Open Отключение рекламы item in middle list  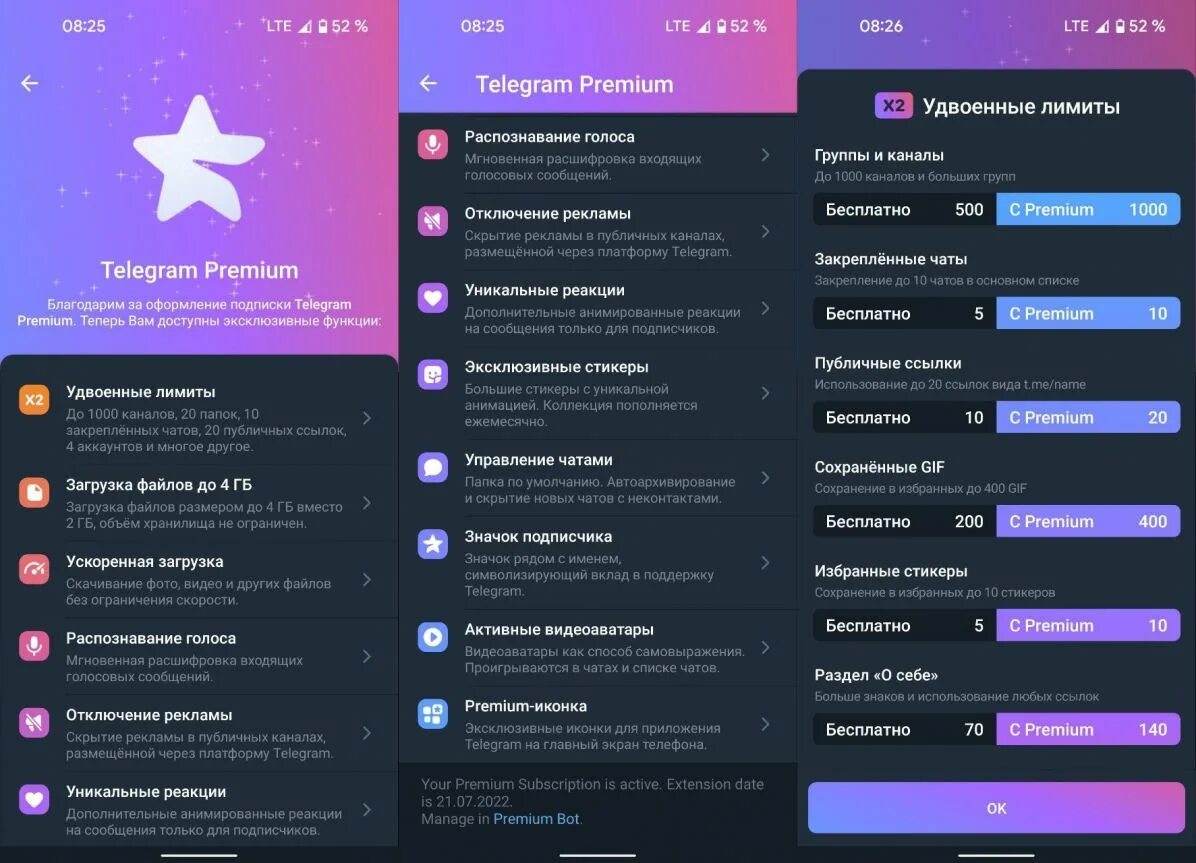tap(597, 232)
